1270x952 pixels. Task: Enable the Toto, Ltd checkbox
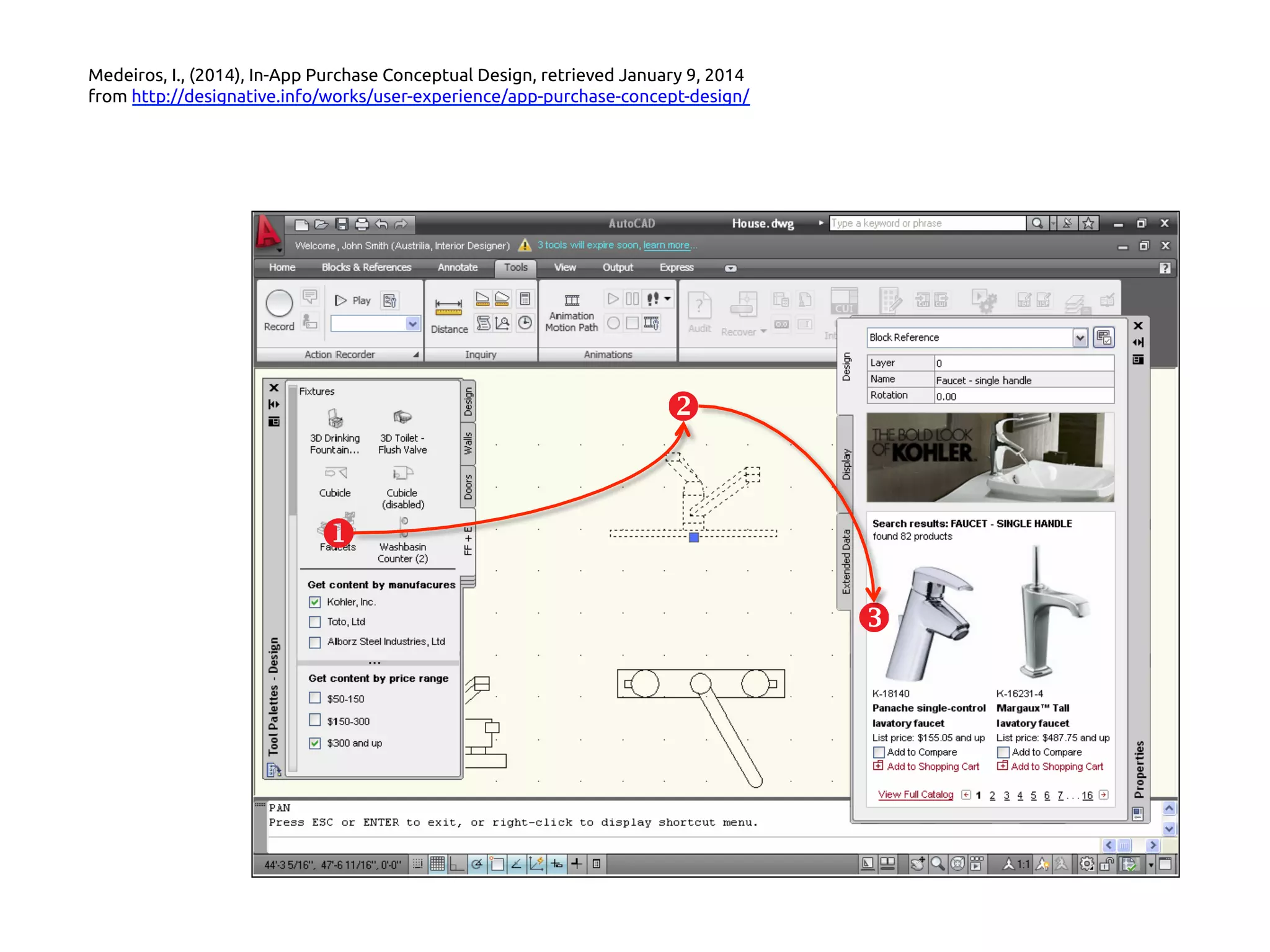point(315,622)
